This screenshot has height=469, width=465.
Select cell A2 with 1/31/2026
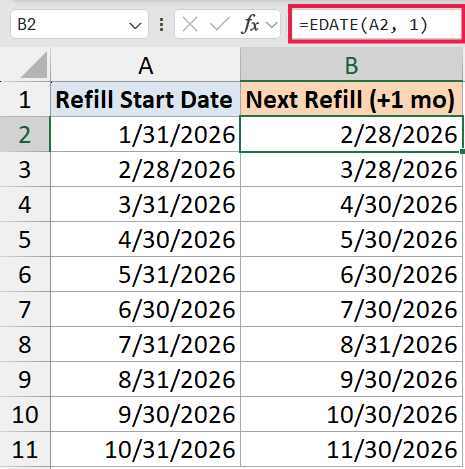tap(145, 134)
